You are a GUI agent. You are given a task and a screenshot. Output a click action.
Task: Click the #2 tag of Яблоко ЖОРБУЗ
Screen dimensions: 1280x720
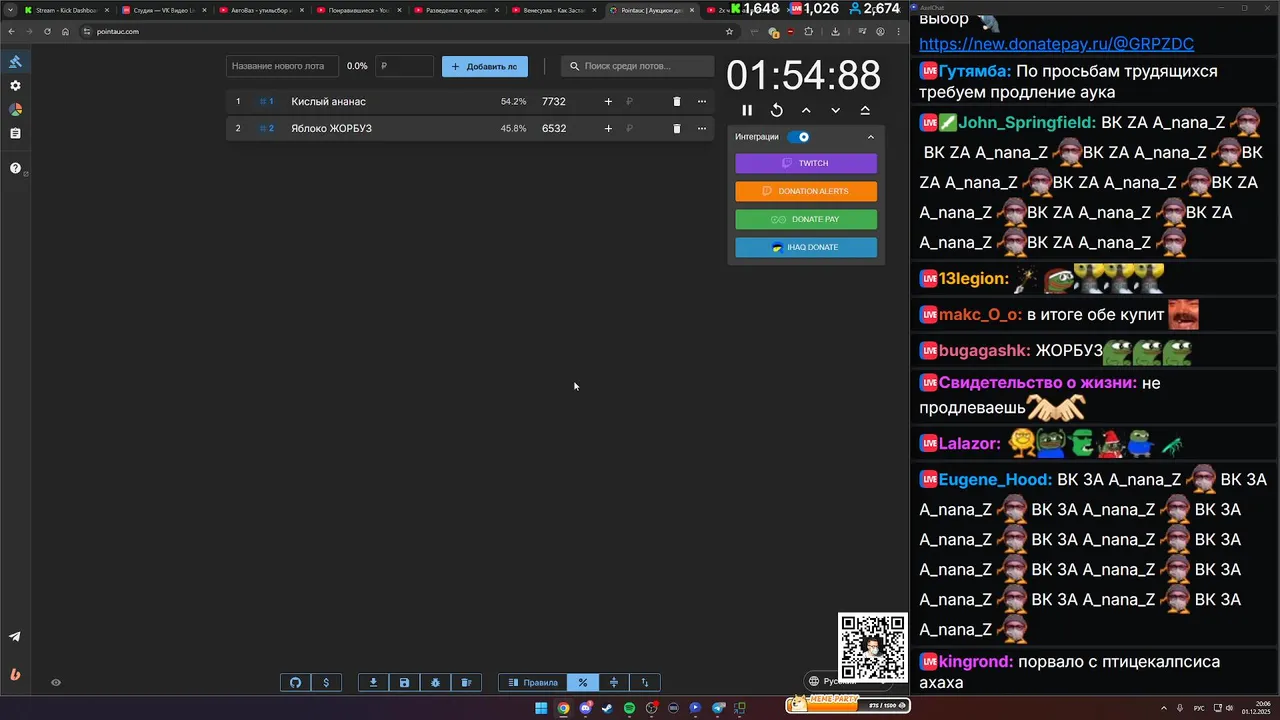tap(266, 129)
